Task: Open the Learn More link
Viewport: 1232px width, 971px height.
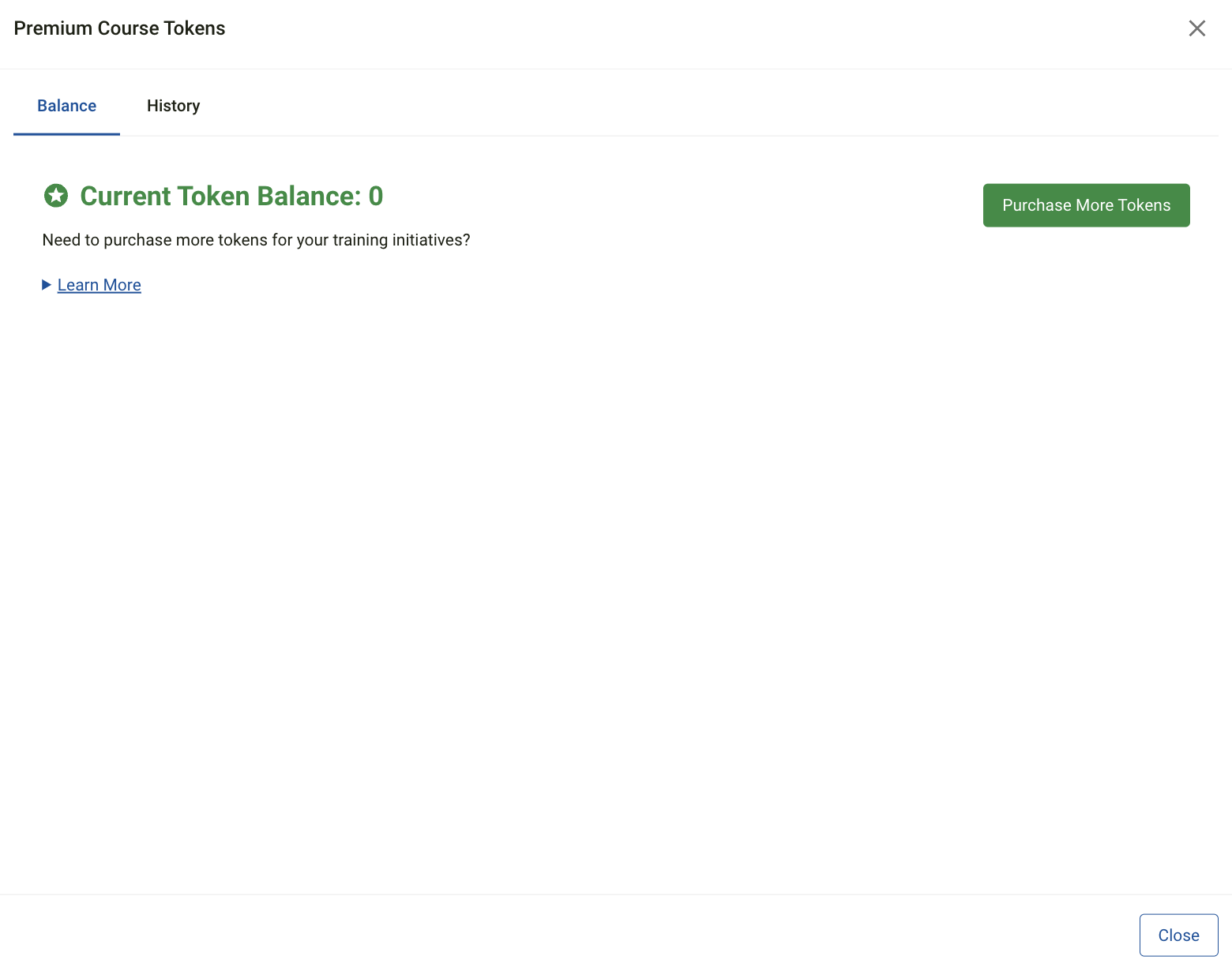Action: coord(100,285)
